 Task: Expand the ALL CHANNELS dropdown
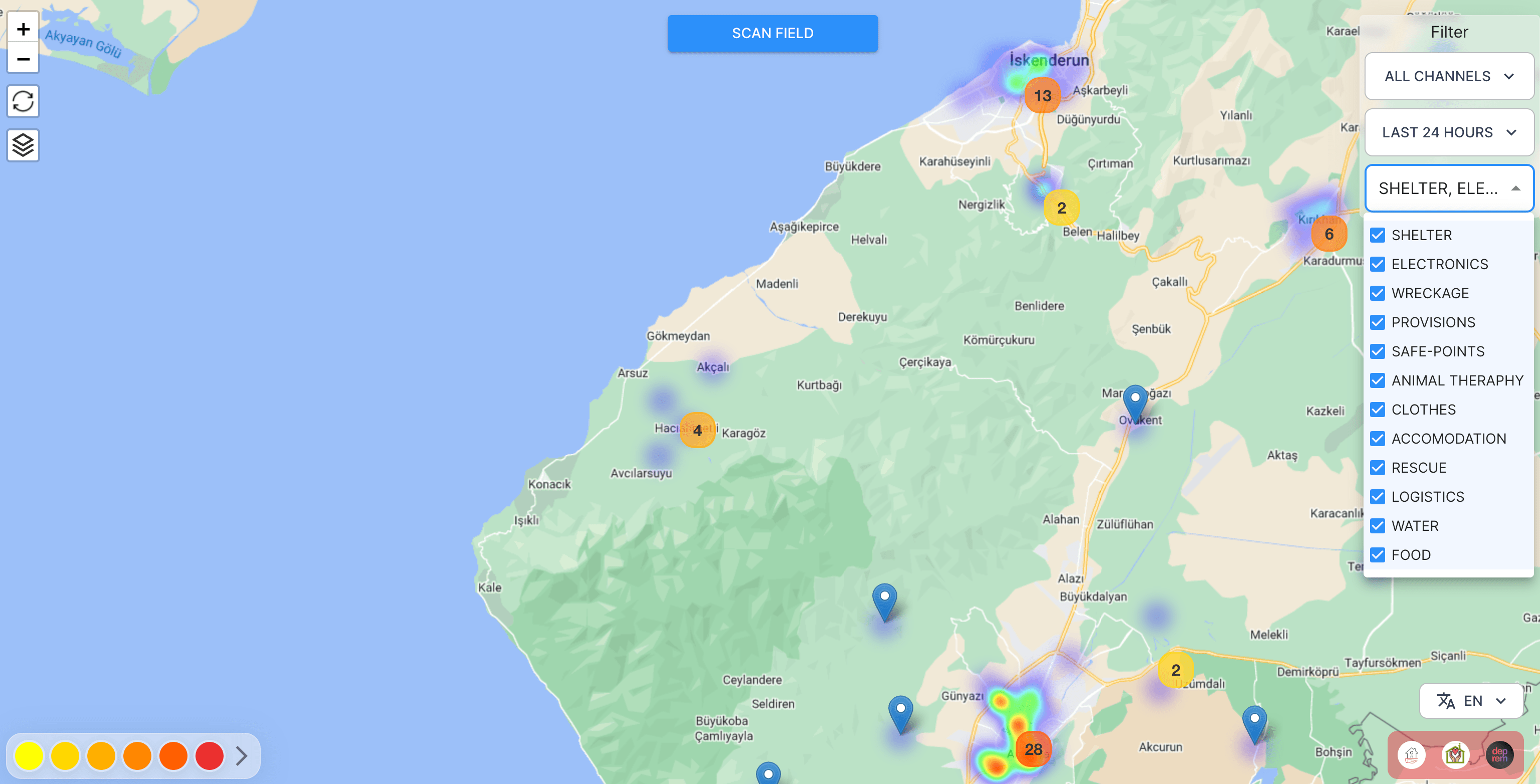(1449, 76)
